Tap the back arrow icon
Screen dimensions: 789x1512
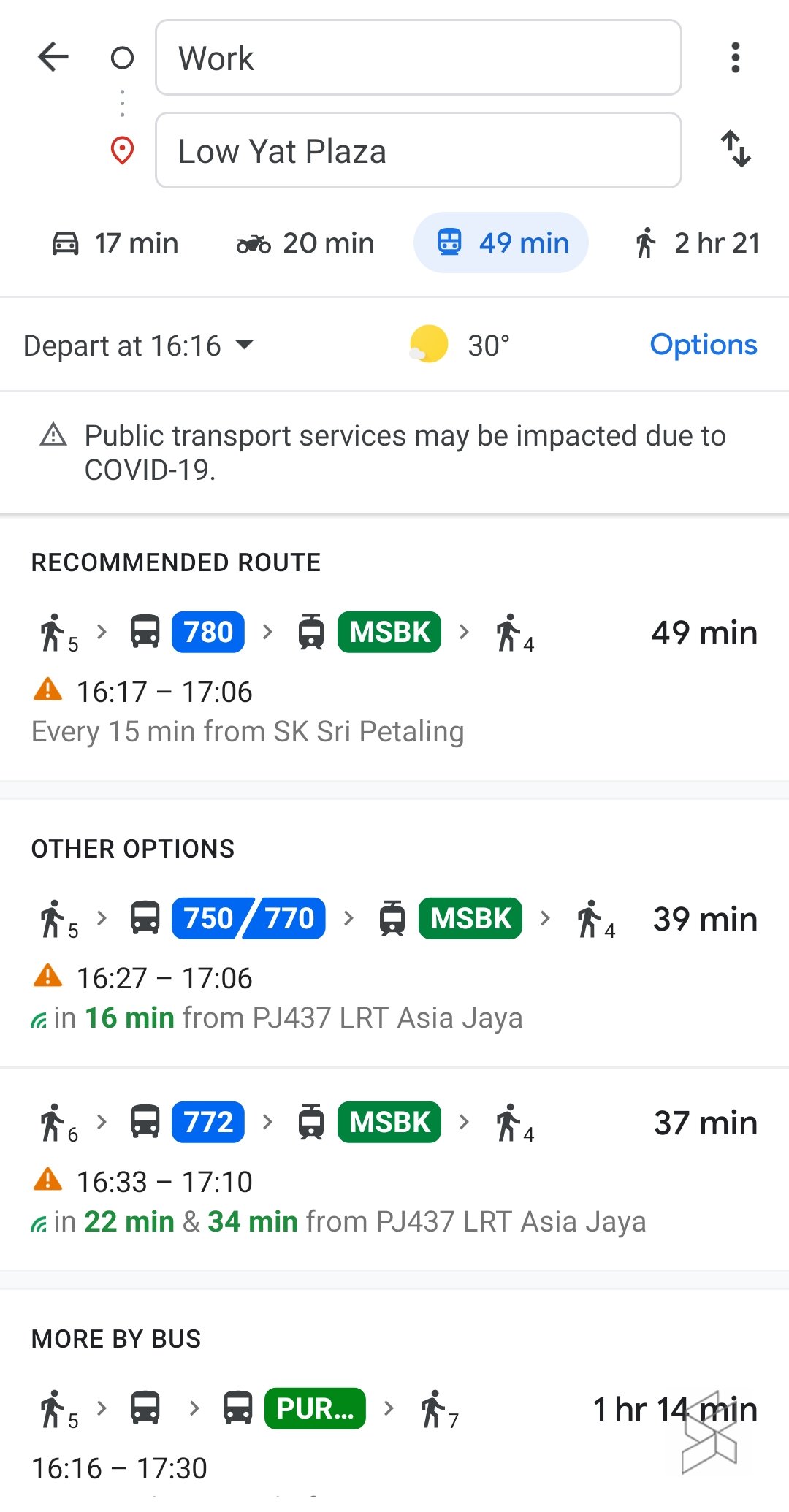(53, 57)
